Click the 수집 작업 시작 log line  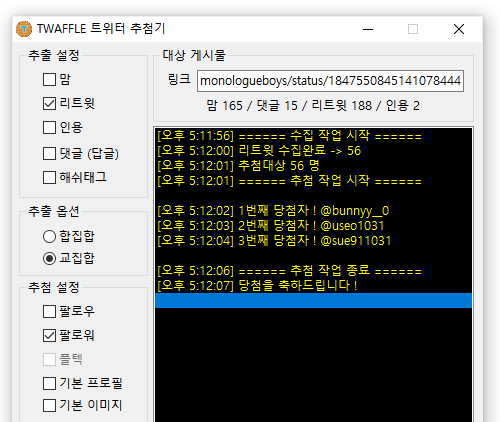[x=314, y=136]
